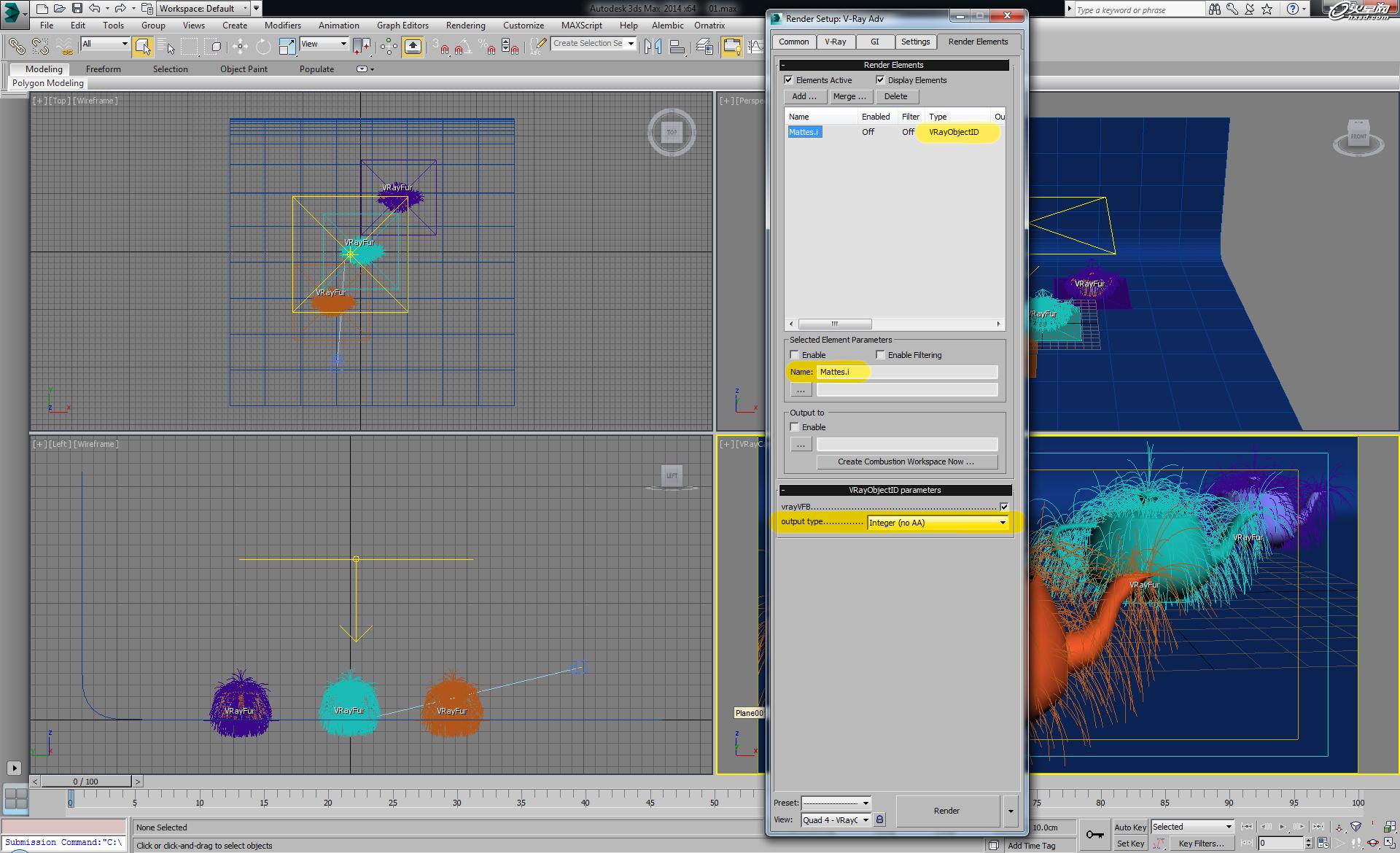Click the ViewCube in the Top viewport
Screen dimensions: 1400x853
point(672,132)
